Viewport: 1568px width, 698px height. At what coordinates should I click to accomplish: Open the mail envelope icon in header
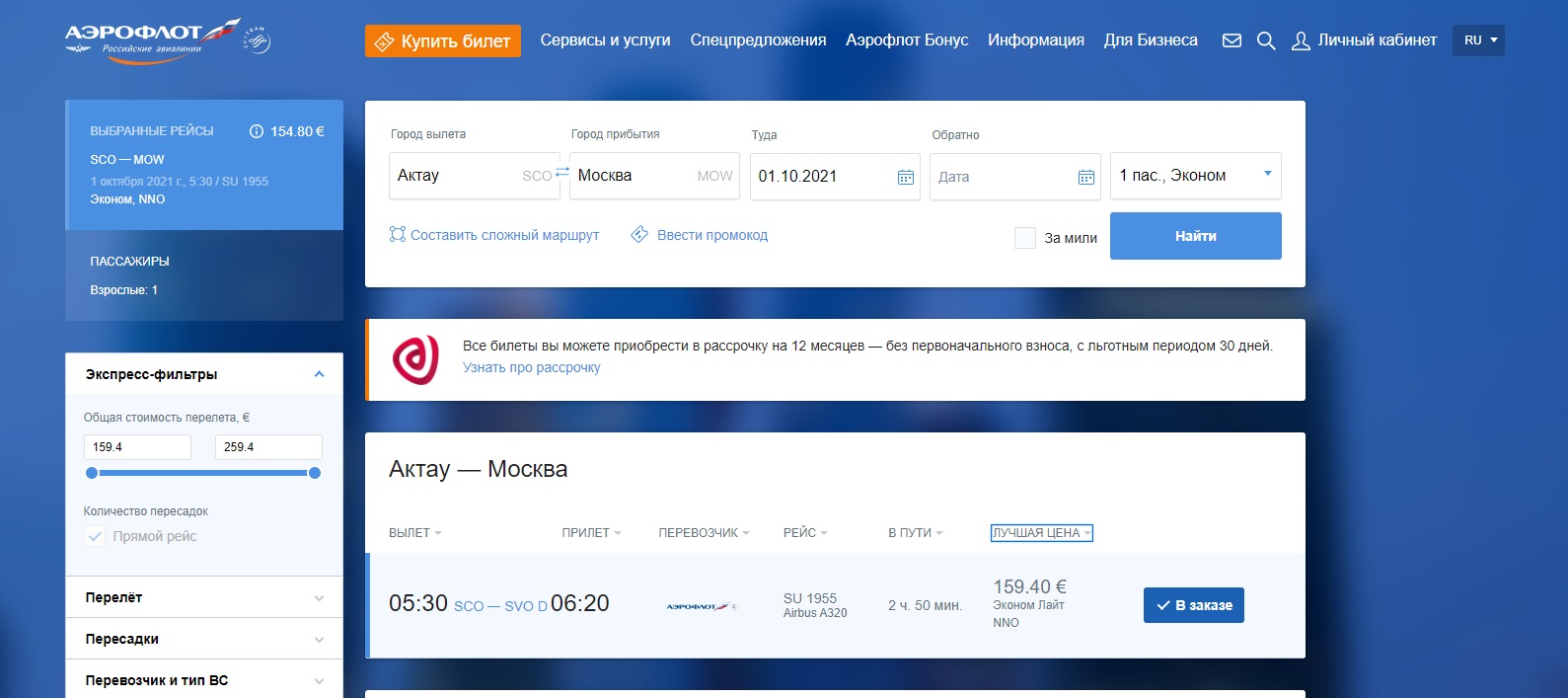pyautogui.click(x=1232, y=40)
